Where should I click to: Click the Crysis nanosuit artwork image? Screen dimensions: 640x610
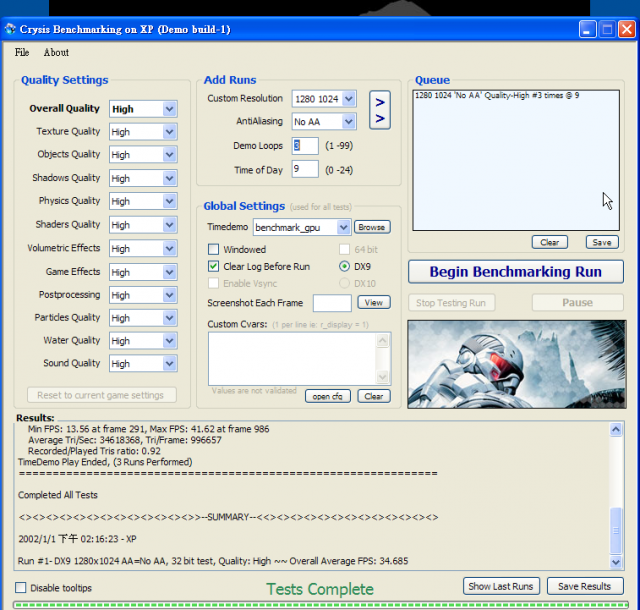coord(516,364)
